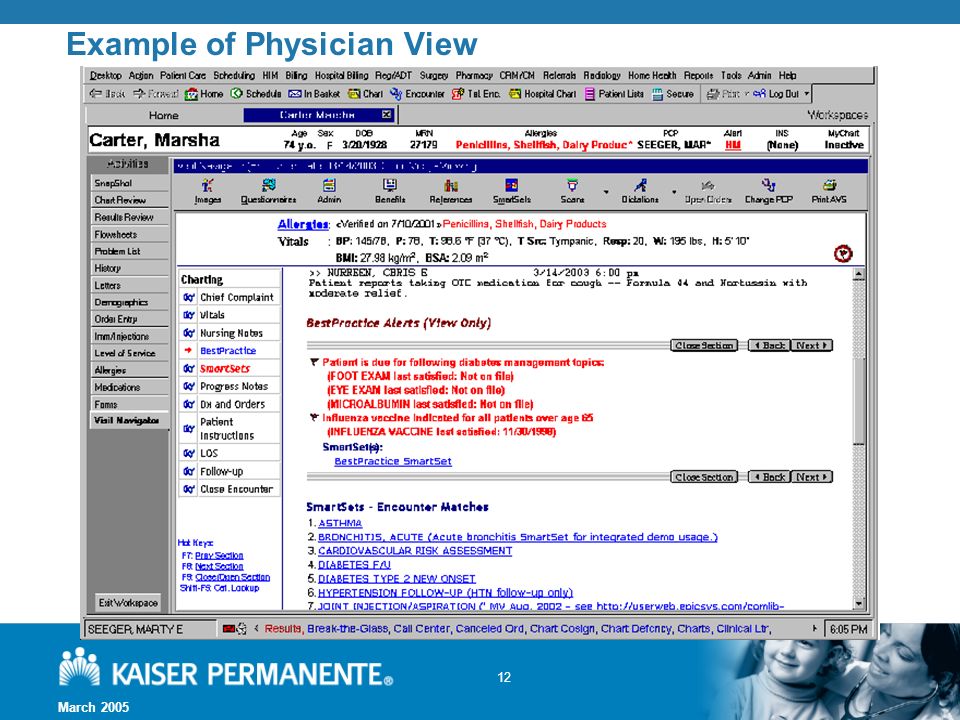Click the Secure toolbar button

[672, 94]
